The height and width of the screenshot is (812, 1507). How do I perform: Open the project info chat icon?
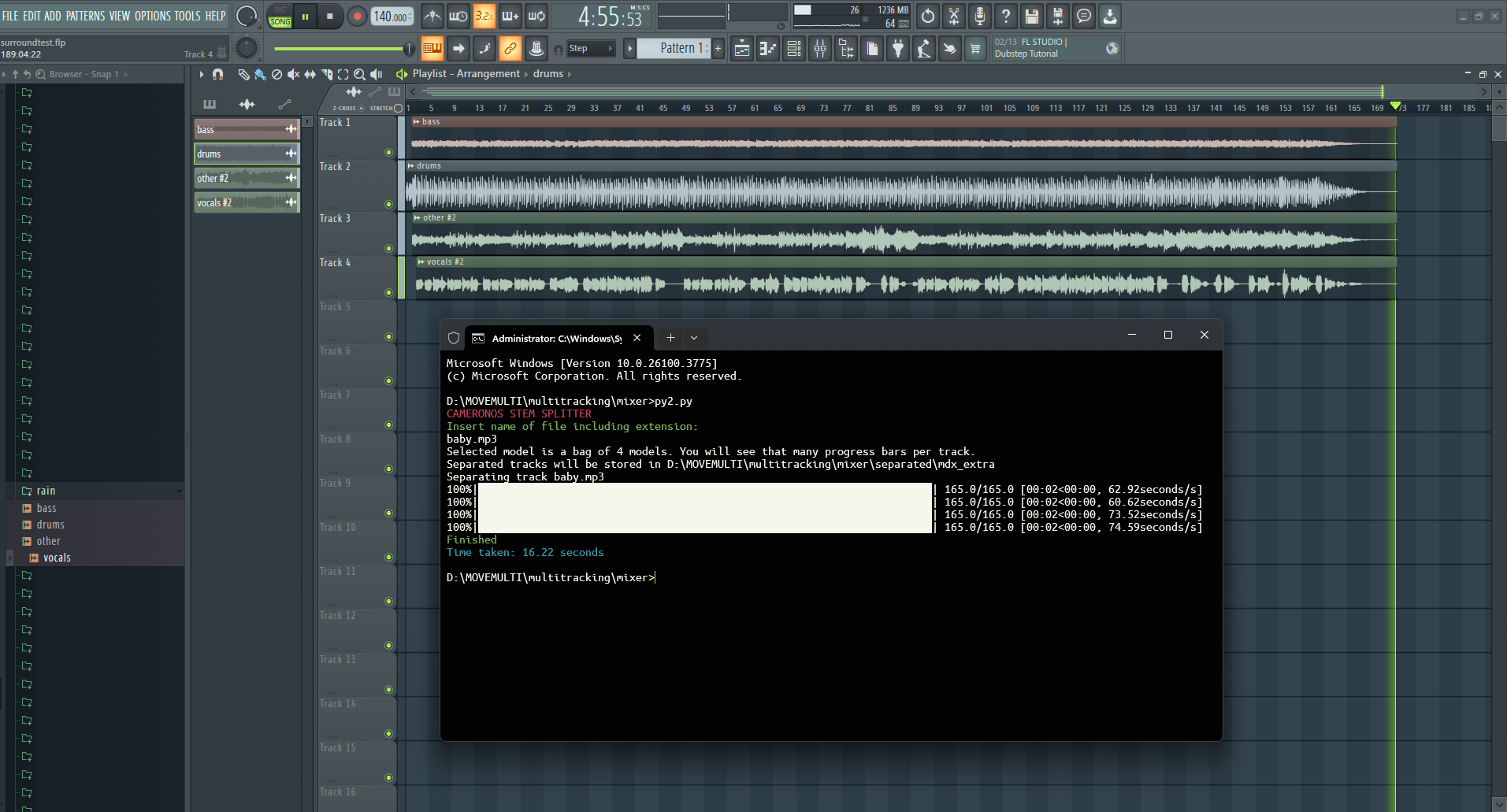click(1084, 16)
